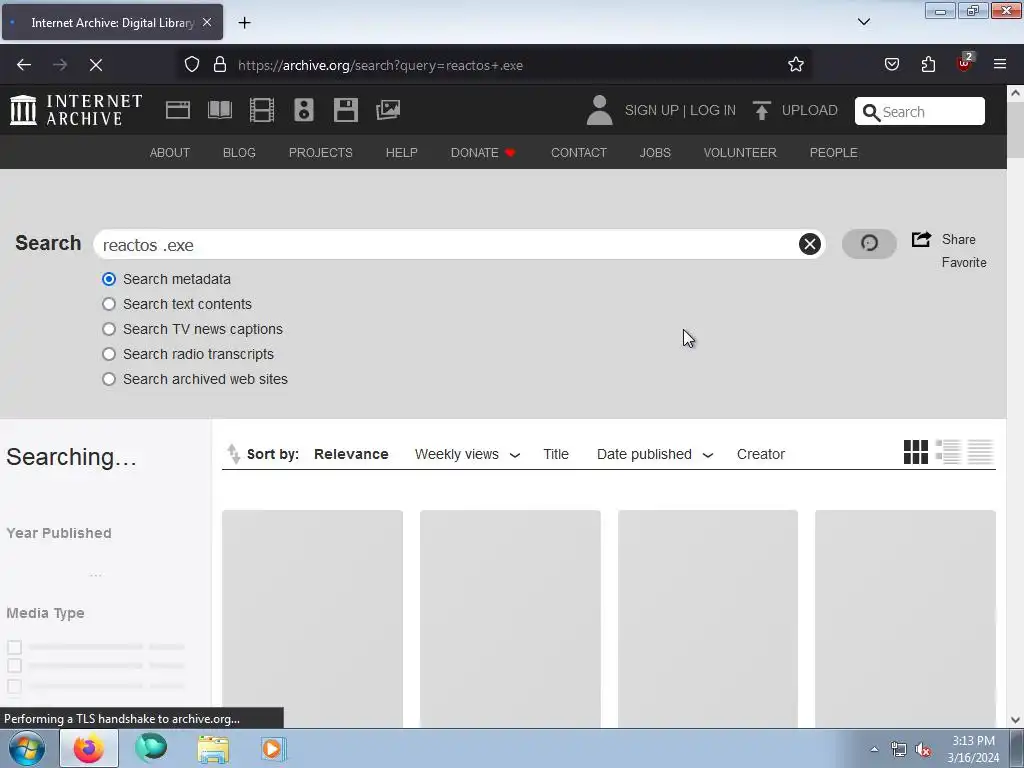Click the LOG IN link

(712, 110)
